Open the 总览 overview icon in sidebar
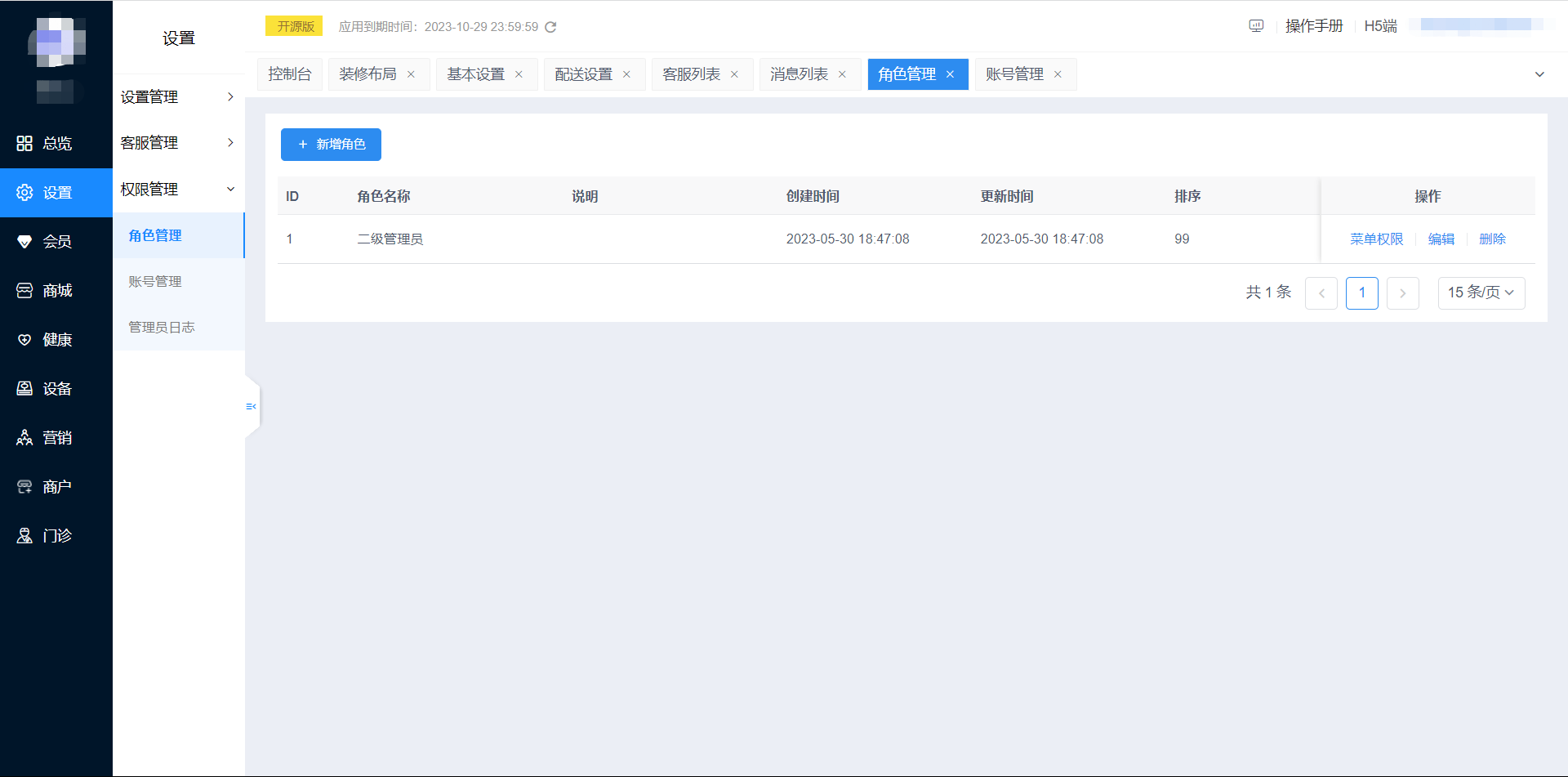This screenshot has width=1568, height=777. tap(24, 144)
